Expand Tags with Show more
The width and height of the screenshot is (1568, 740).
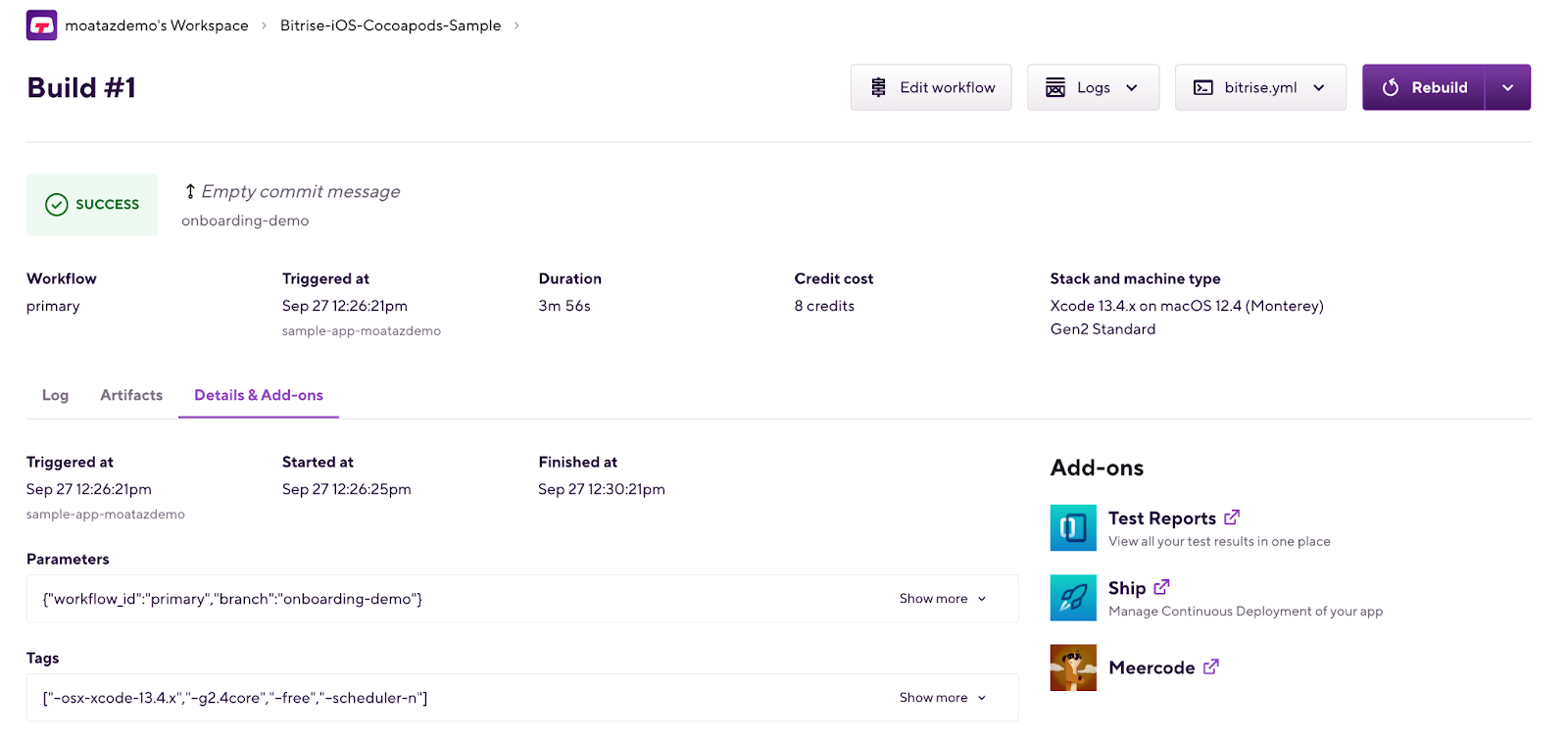tap(943, 698)
